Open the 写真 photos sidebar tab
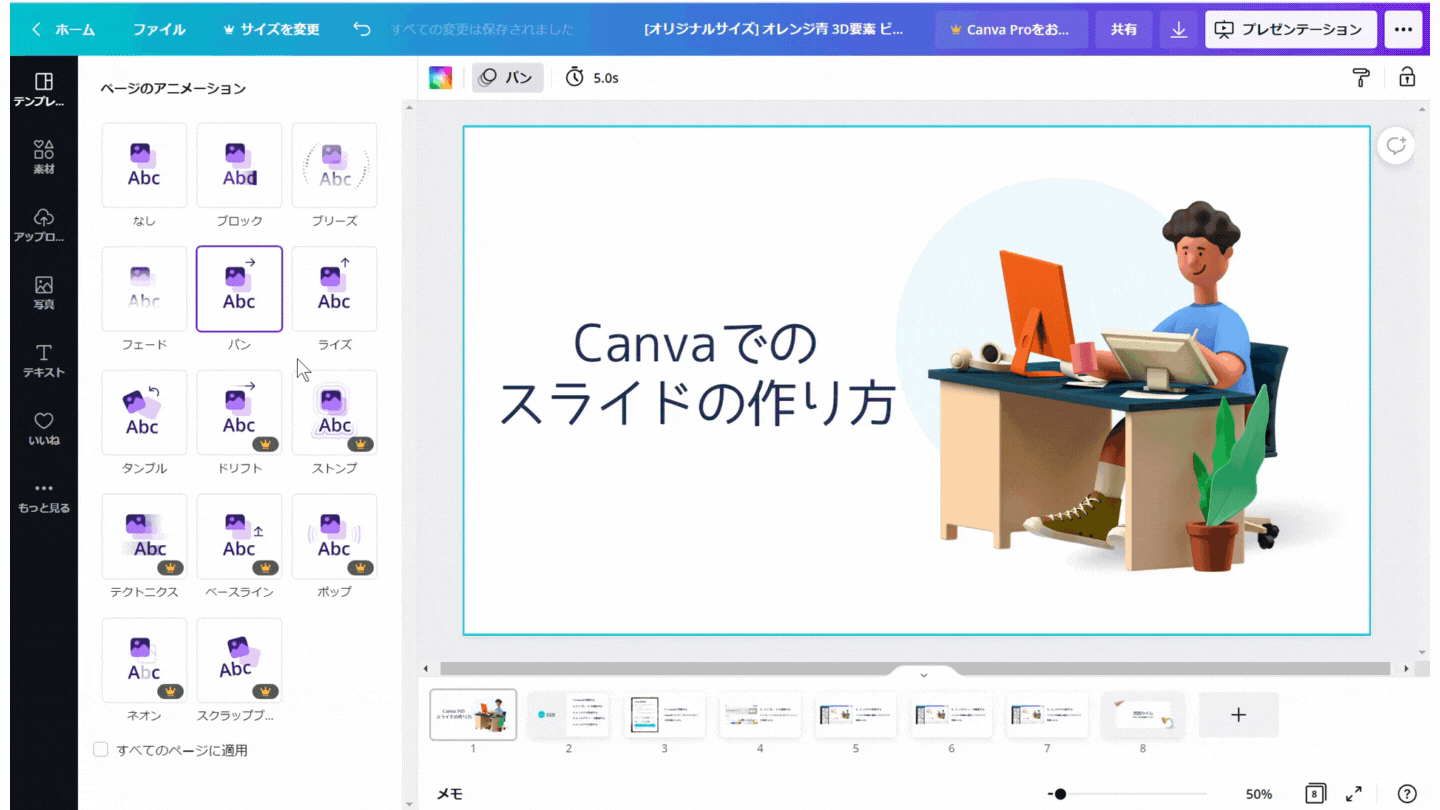The width and height of the screenshot is (1440, 810). click(43, 293)
